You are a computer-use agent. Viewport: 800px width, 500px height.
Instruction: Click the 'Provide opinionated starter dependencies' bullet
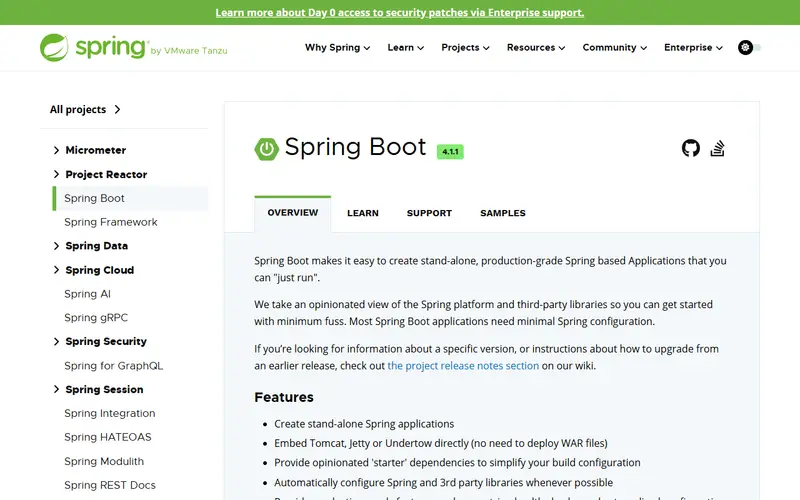tap(457, 463)
